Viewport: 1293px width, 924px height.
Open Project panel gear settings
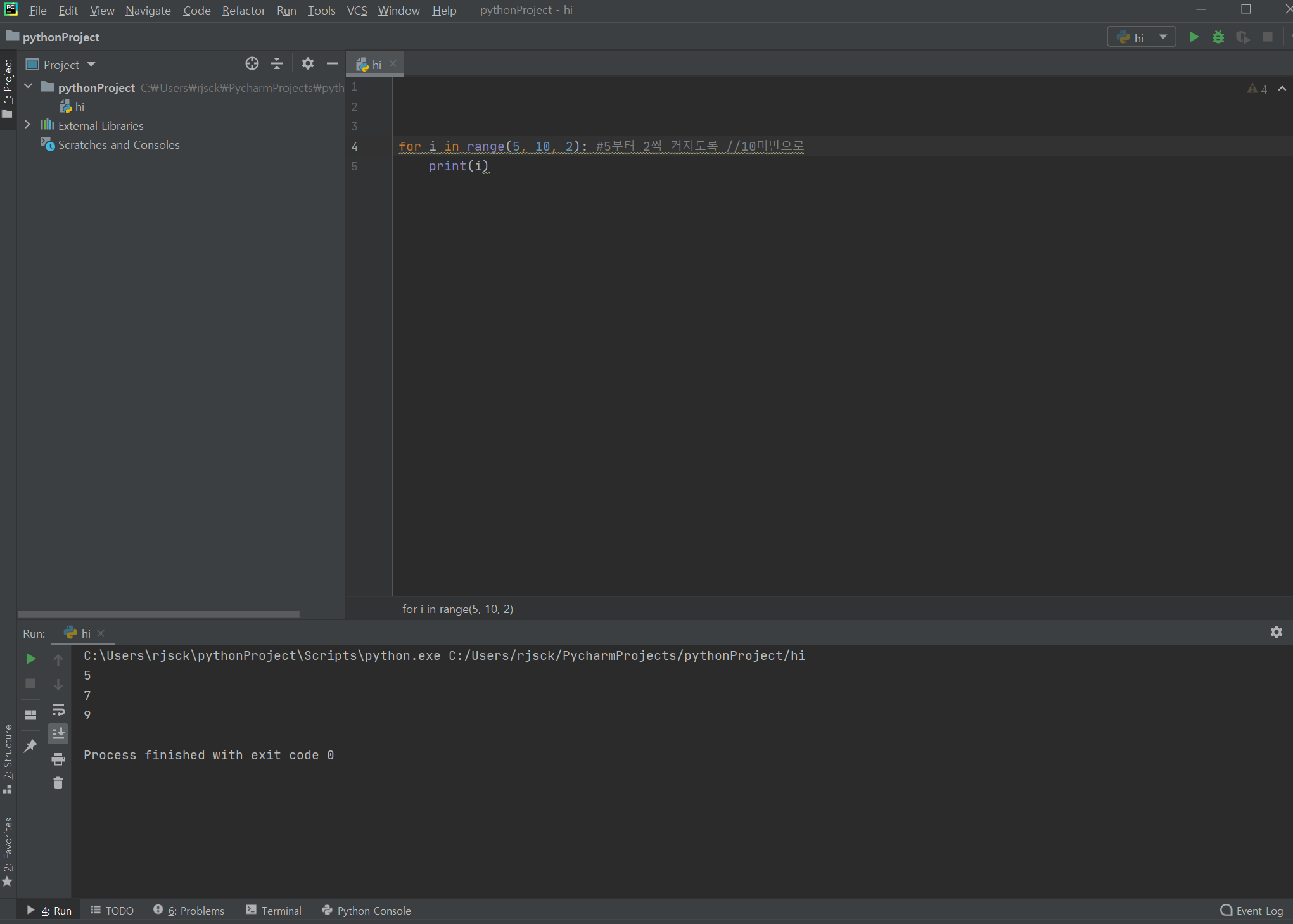[308, 64]
